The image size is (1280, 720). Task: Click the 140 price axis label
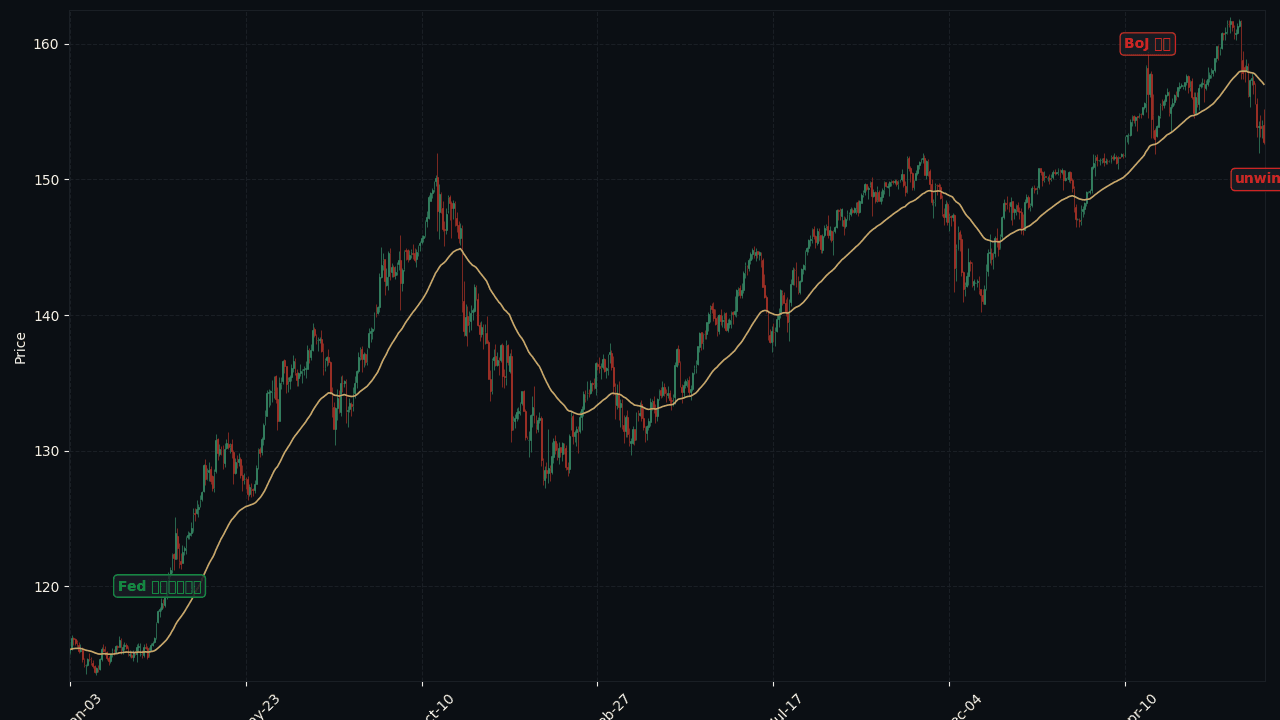tap(47, 316)
